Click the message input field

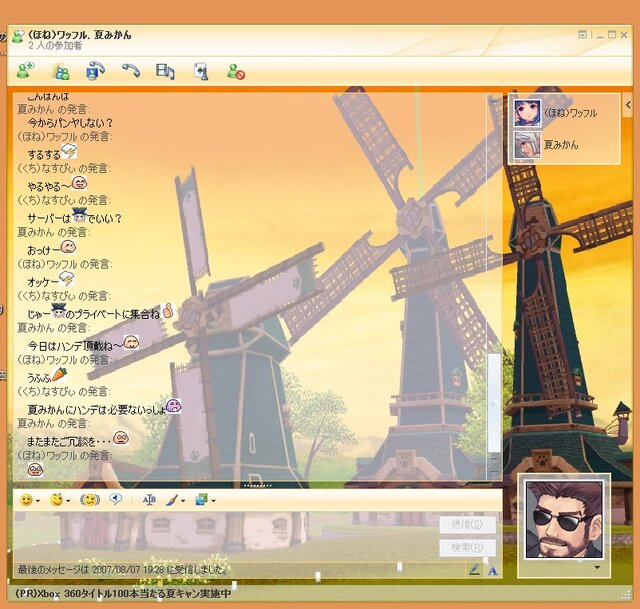(225, 536)
